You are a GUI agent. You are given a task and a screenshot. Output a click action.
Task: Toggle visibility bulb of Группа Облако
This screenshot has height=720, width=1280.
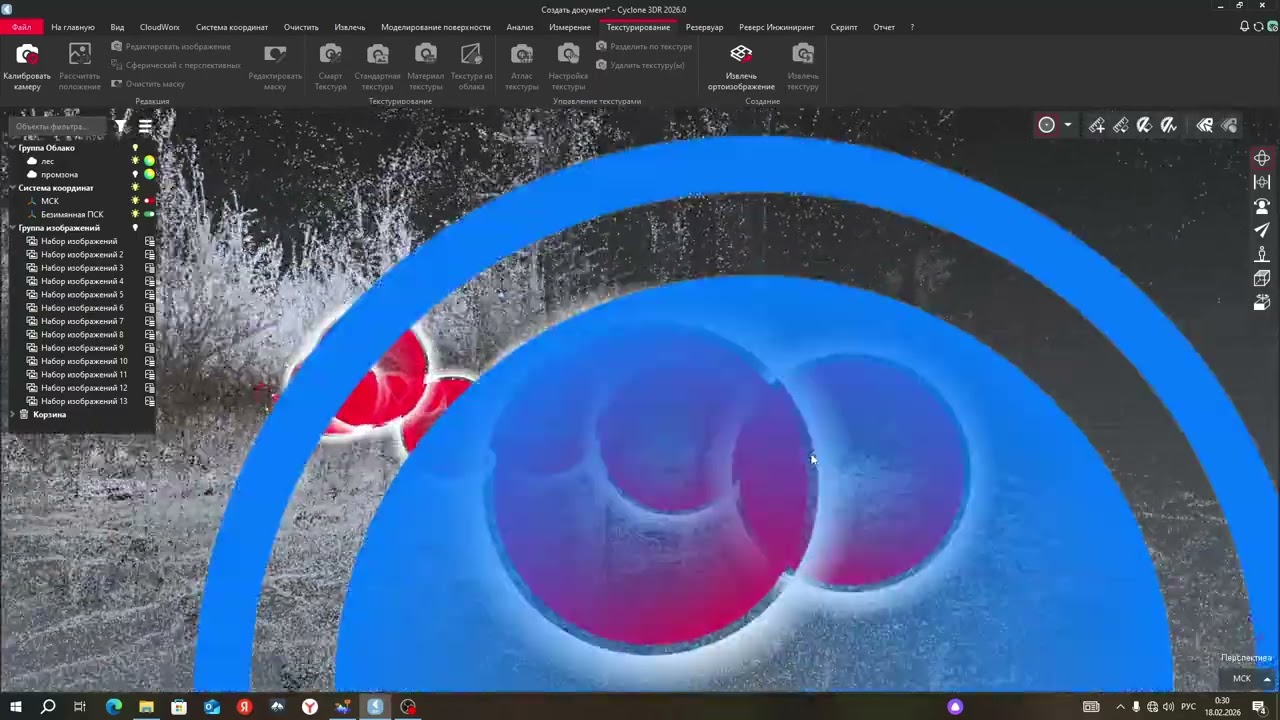136,148
